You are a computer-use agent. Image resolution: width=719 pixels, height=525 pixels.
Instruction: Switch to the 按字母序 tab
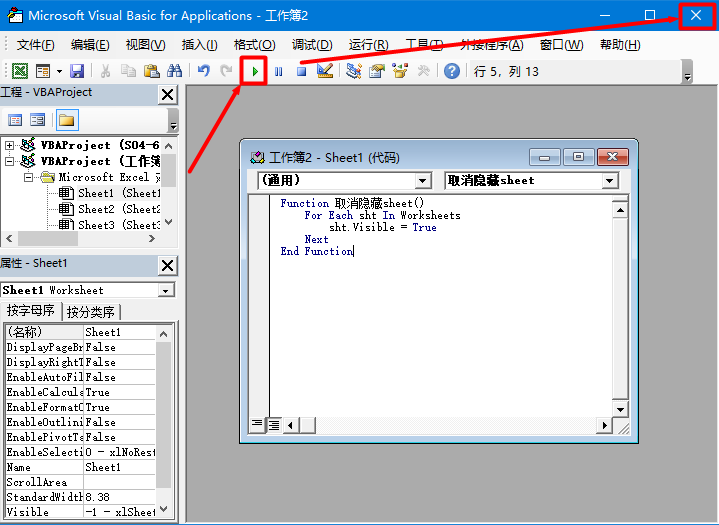pyautogui.click(x=30, y=311)
